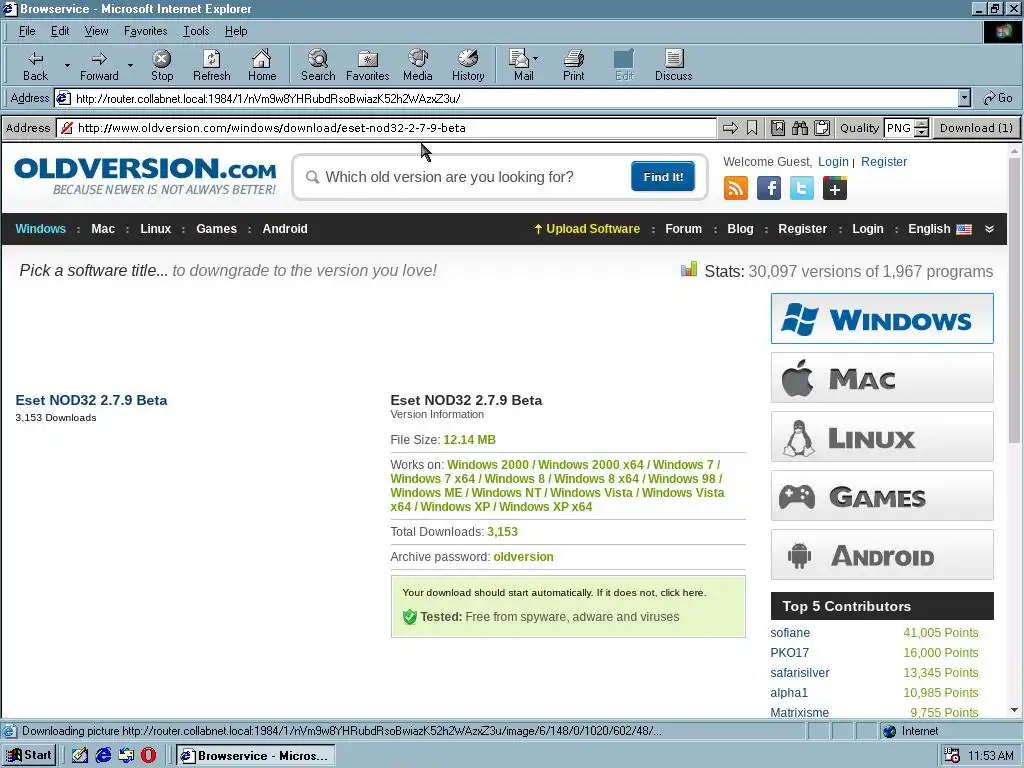This screenshot has width=1024, height=768.
Task: Click the Browservice URL address field
Action: coord(387,128)
